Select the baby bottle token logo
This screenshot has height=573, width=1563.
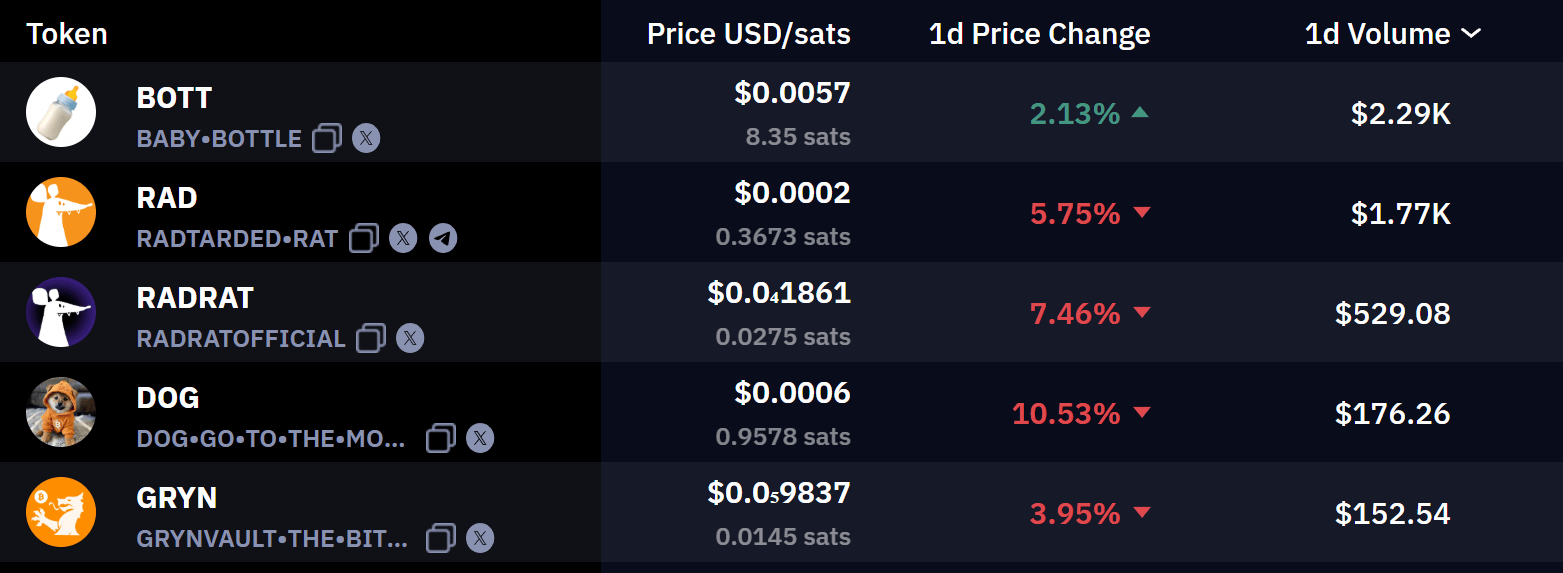click(x=61, y=112)
